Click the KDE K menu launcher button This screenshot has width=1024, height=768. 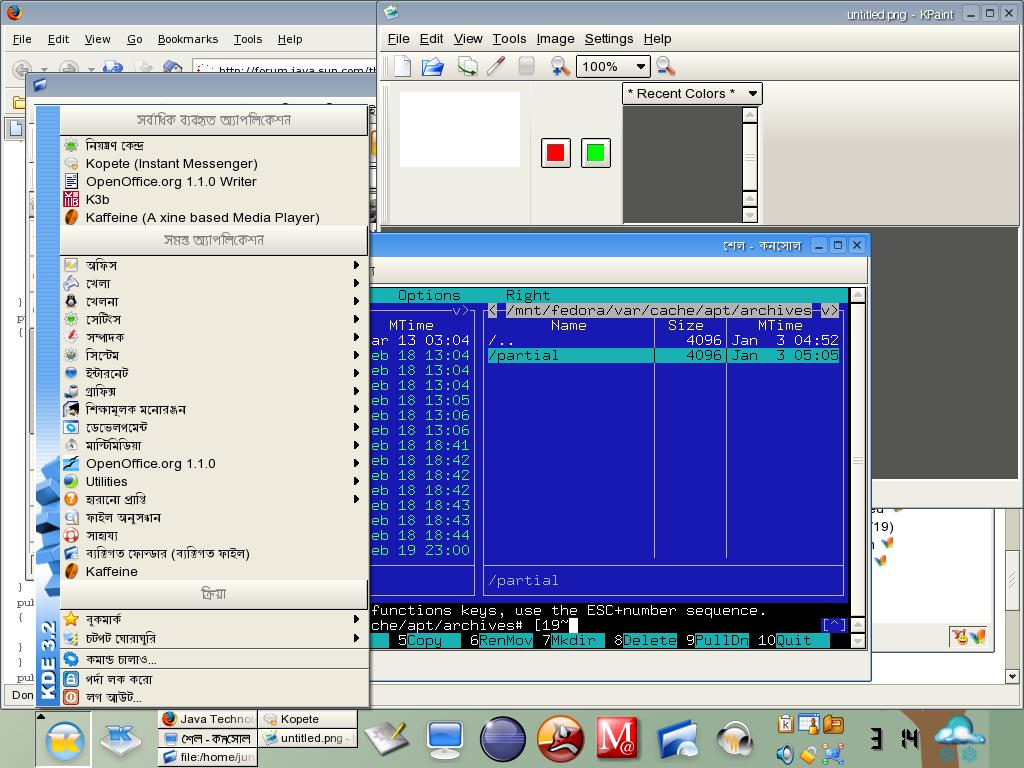tap(64, 741)
